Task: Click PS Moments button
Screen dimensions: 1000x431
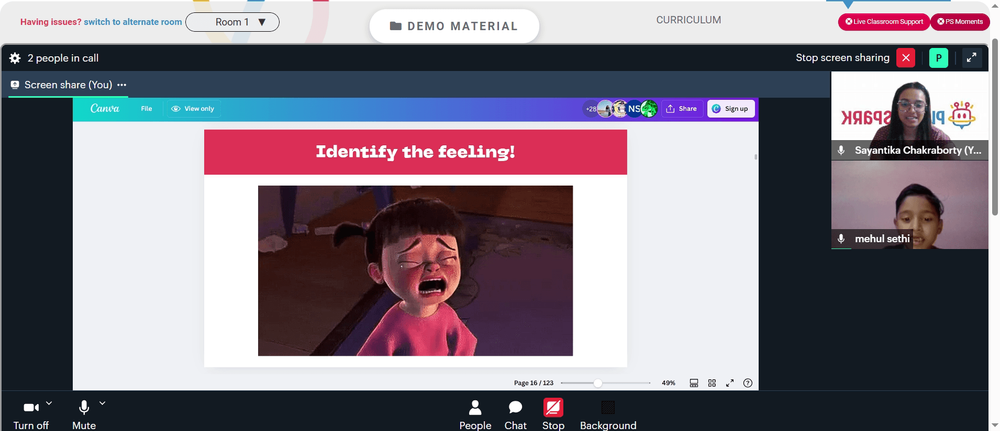Action: [x=960, y=22]
